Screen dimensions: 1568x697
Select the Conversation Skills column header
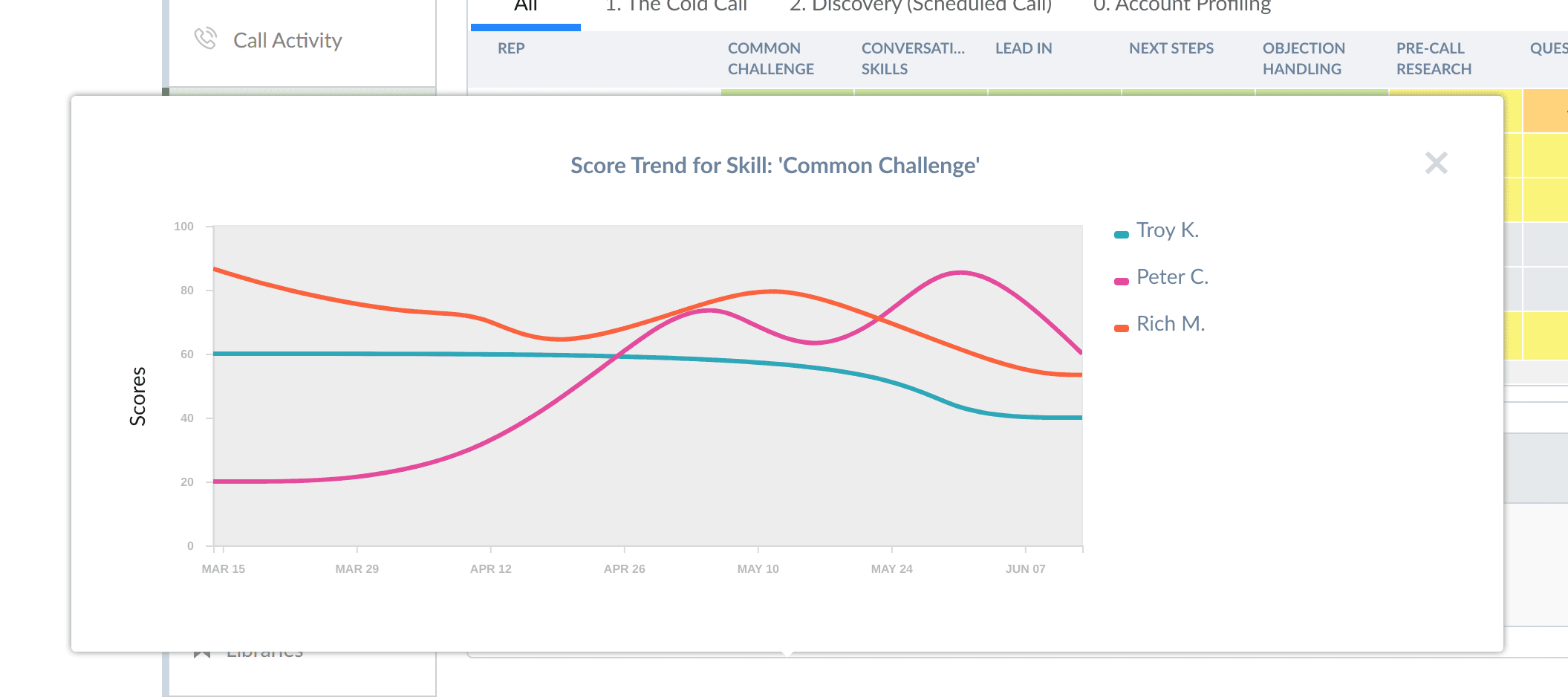[x=912, y=59]
